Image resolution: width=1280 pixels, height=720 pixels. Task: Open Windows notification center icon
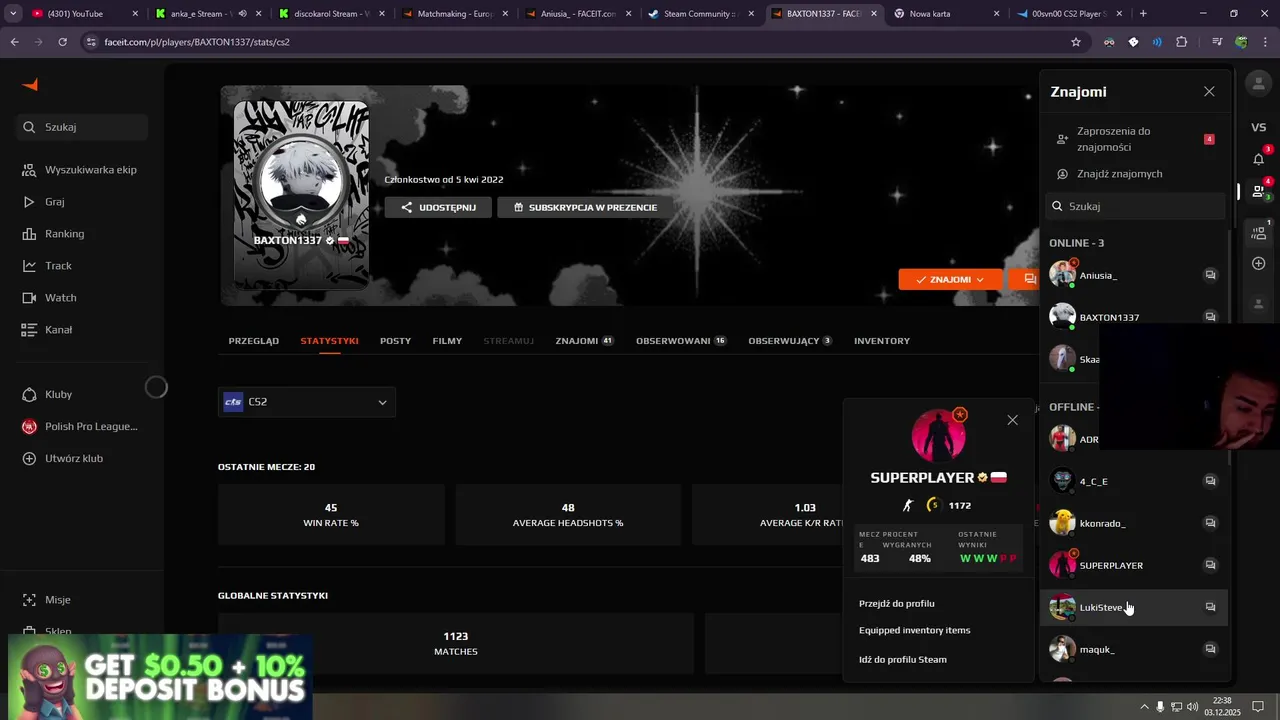pos(1259,707)
